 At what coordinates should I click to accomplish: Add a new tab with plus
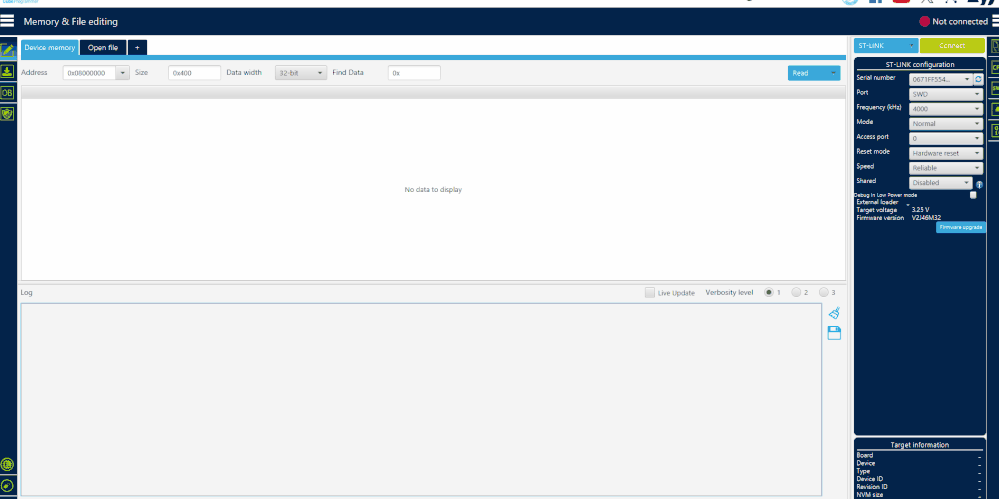point(137,48)
